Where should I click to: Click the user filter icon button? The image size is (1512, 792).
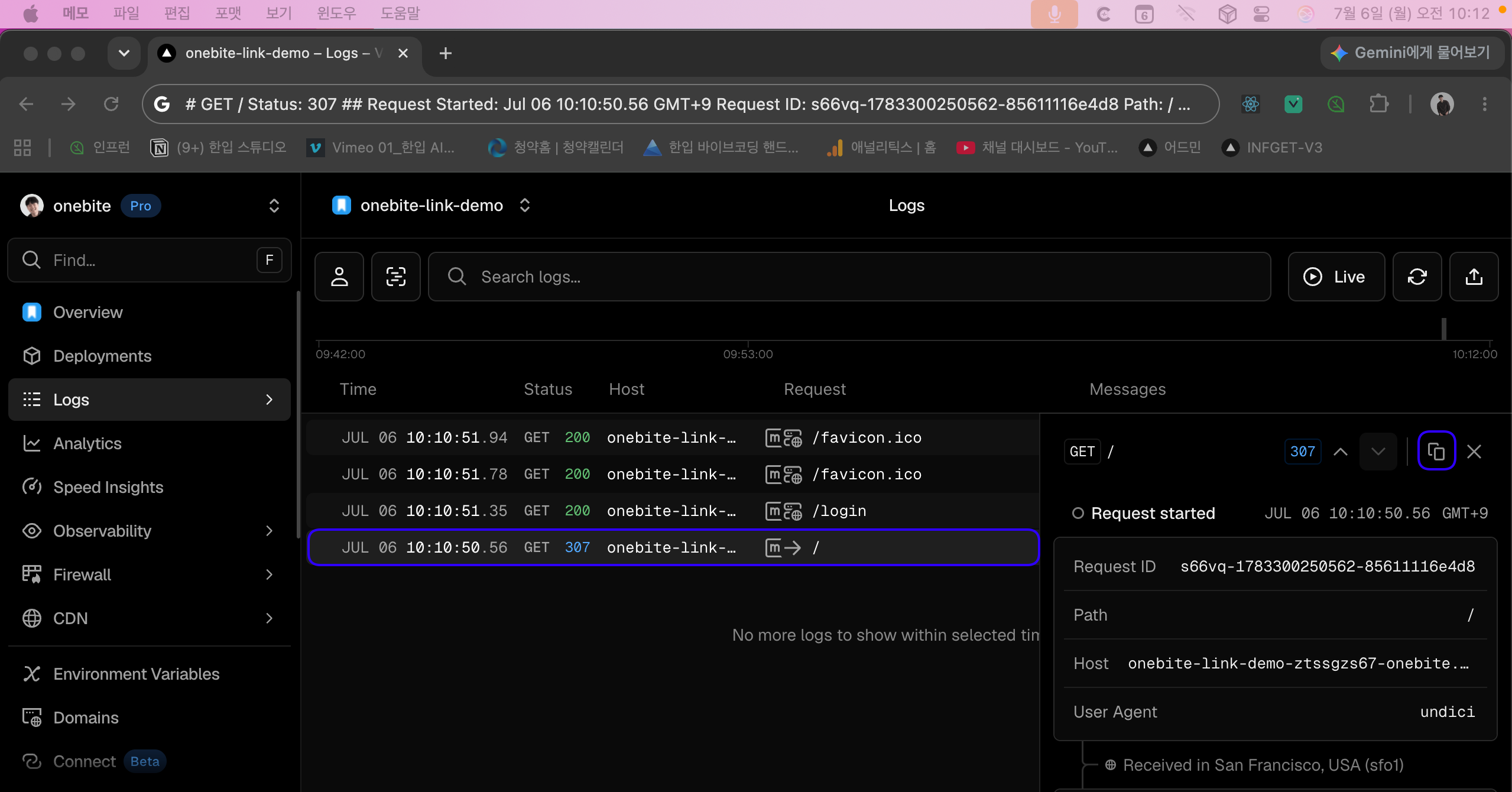coord(339,277)
